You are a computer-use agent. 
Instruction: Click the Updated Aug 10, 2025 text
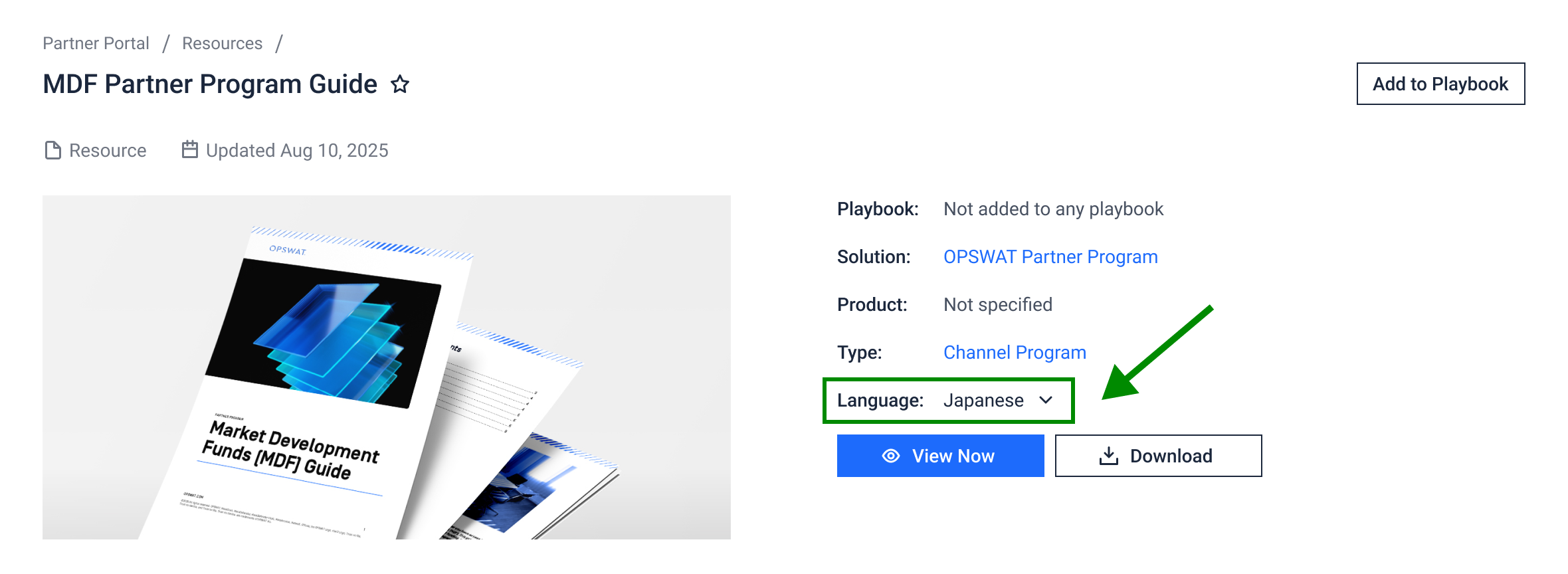(297, 151)
